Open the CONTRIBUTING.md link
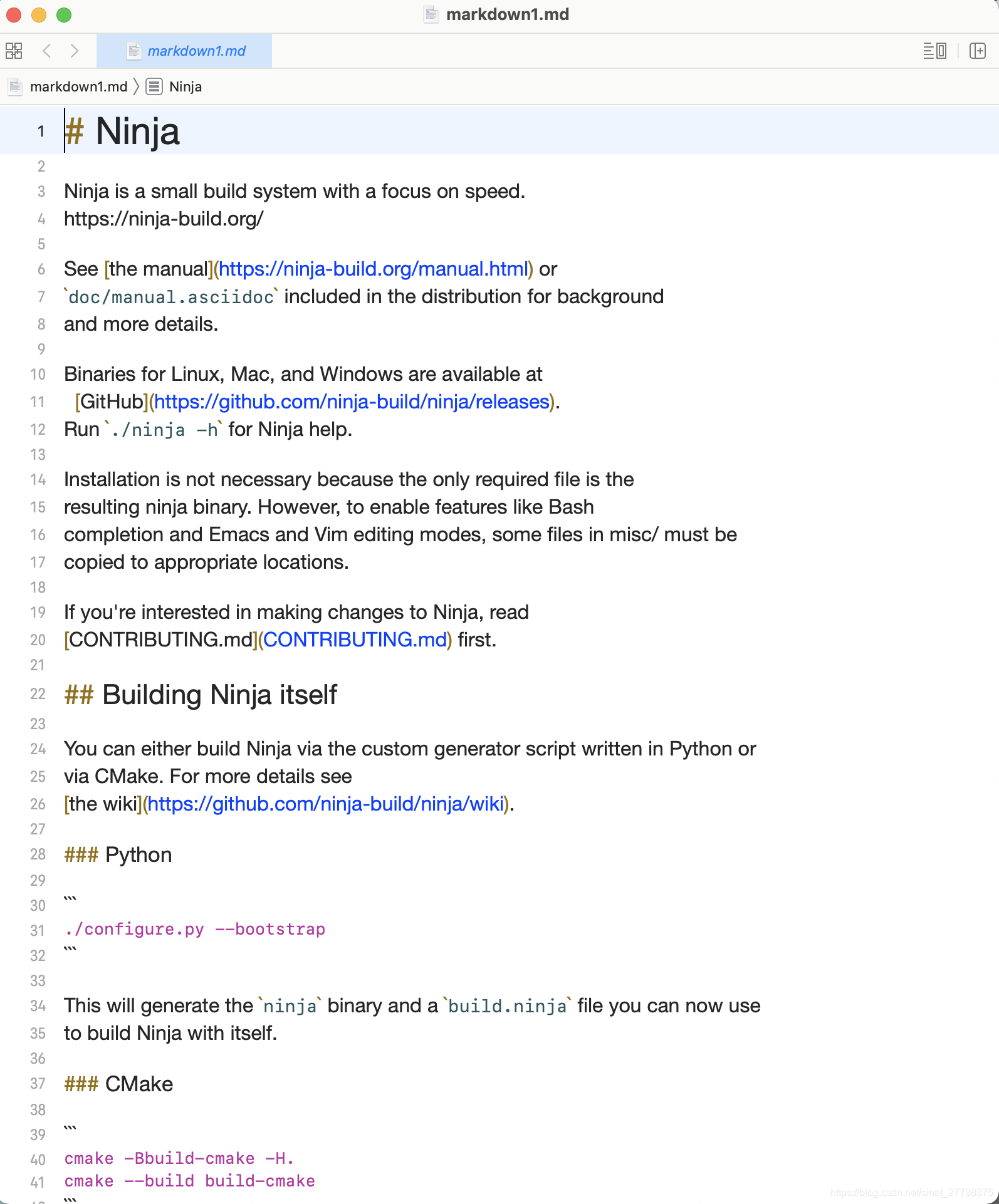Screen dimensions: 999x1204 point(355,640)
